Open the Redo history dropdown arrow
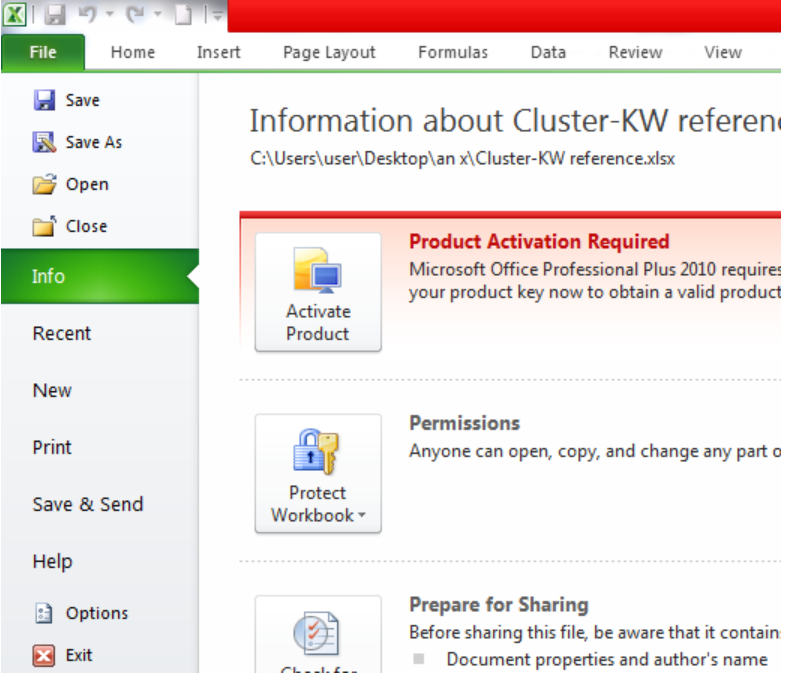 (158, 14)
